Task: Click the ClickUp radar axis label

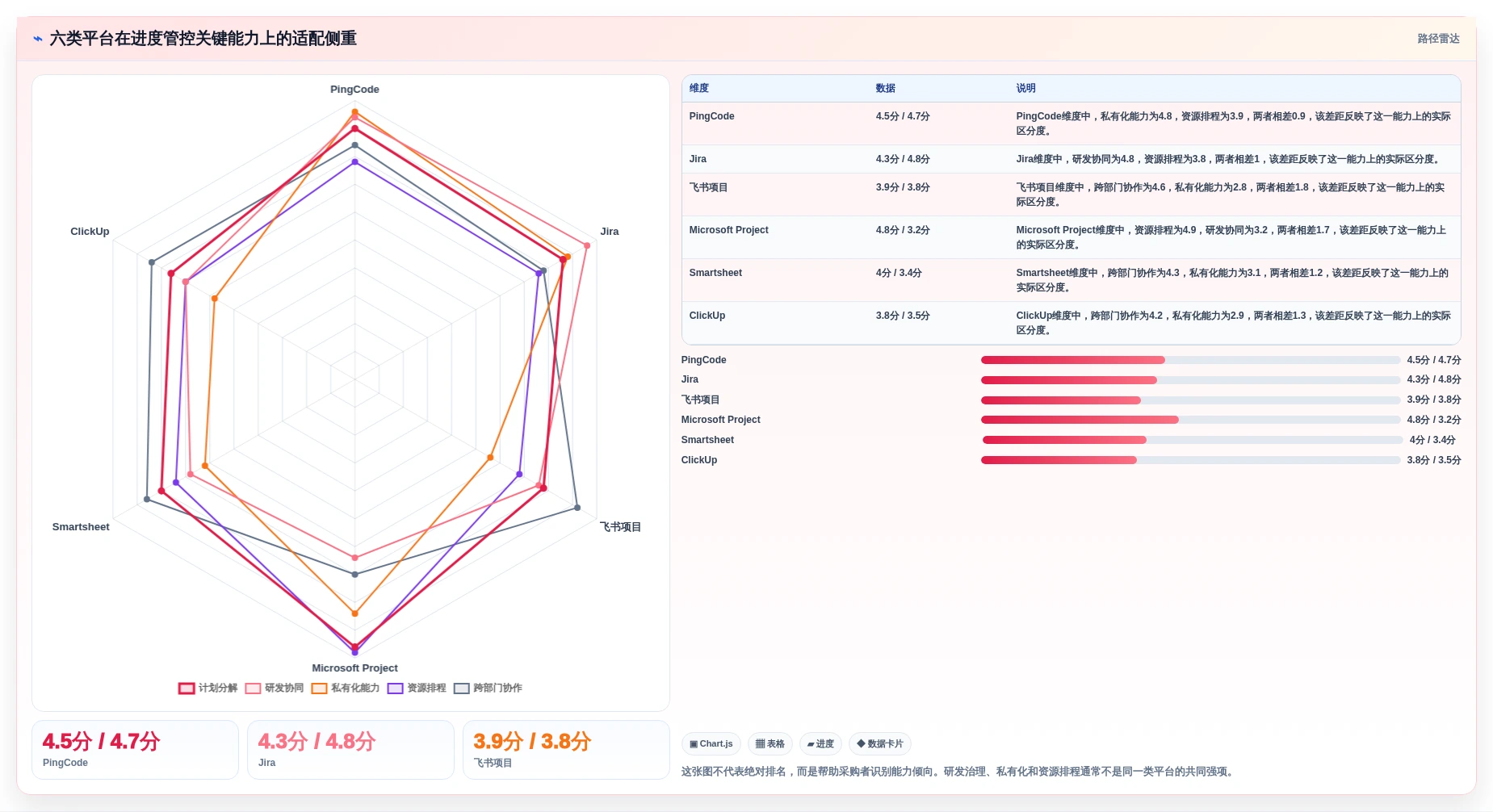Action: point(90,232)
